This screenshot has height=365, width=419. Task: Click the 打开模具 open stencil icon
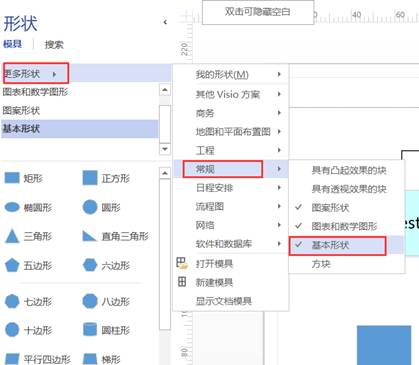pyautogui.click(x=182, y=263)
